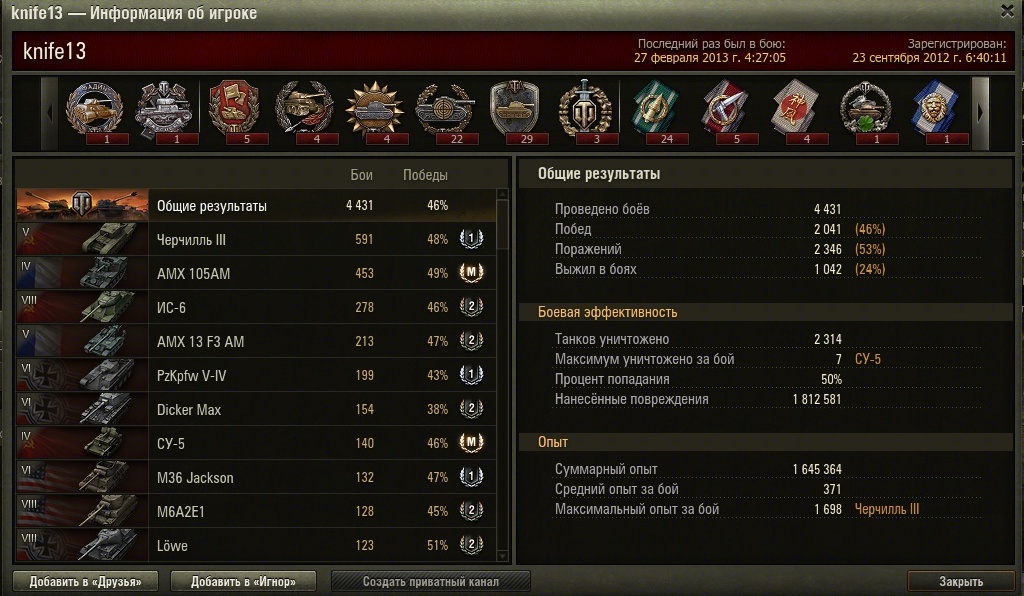Viewport: 1024px width, 596px height.
Task: Click the mastery badge M for AMX 105AM
Action: click(x=471, y=272)
